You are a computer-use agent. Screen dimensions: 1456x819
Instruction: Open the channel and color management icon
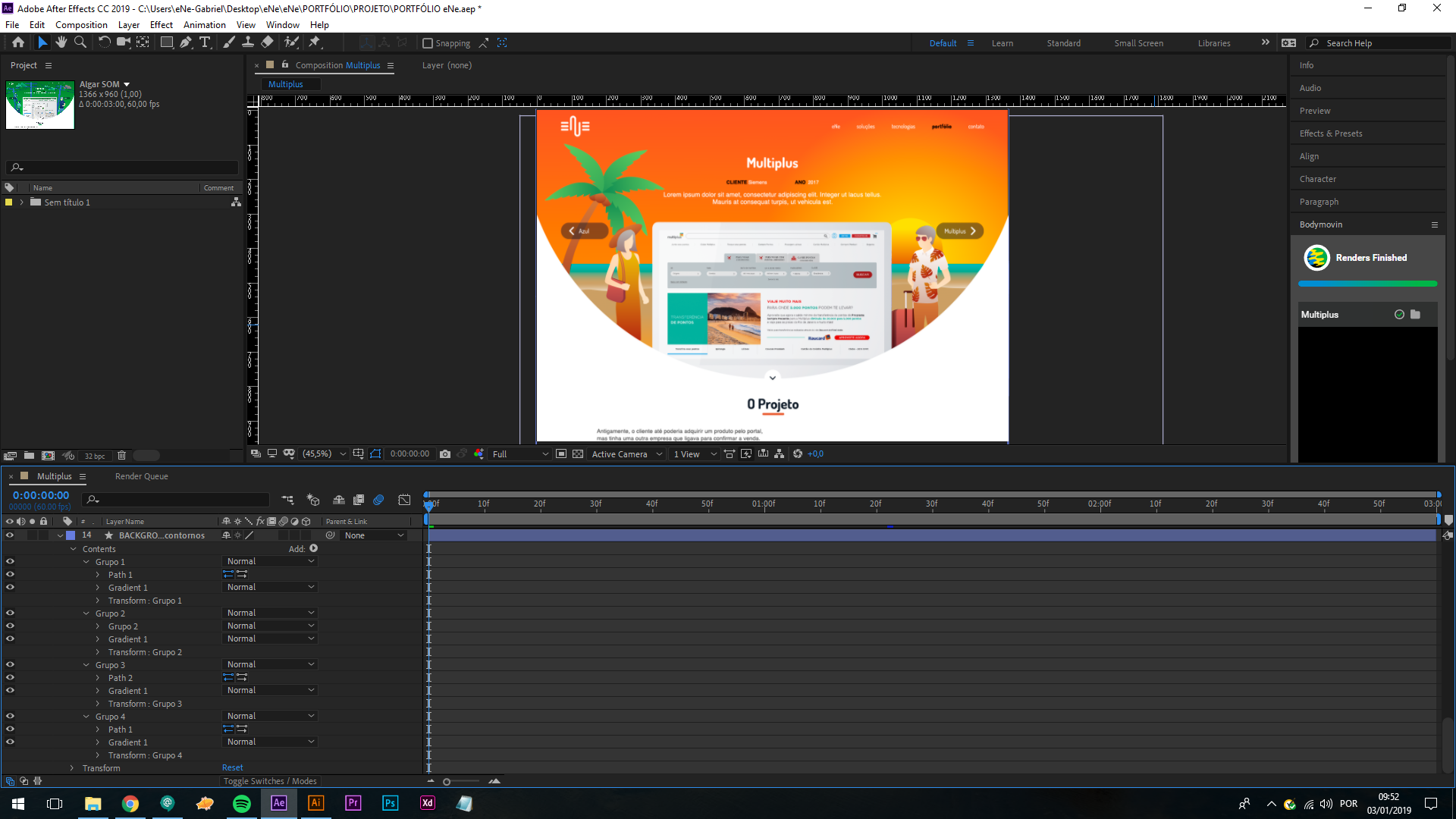(479, 454)
